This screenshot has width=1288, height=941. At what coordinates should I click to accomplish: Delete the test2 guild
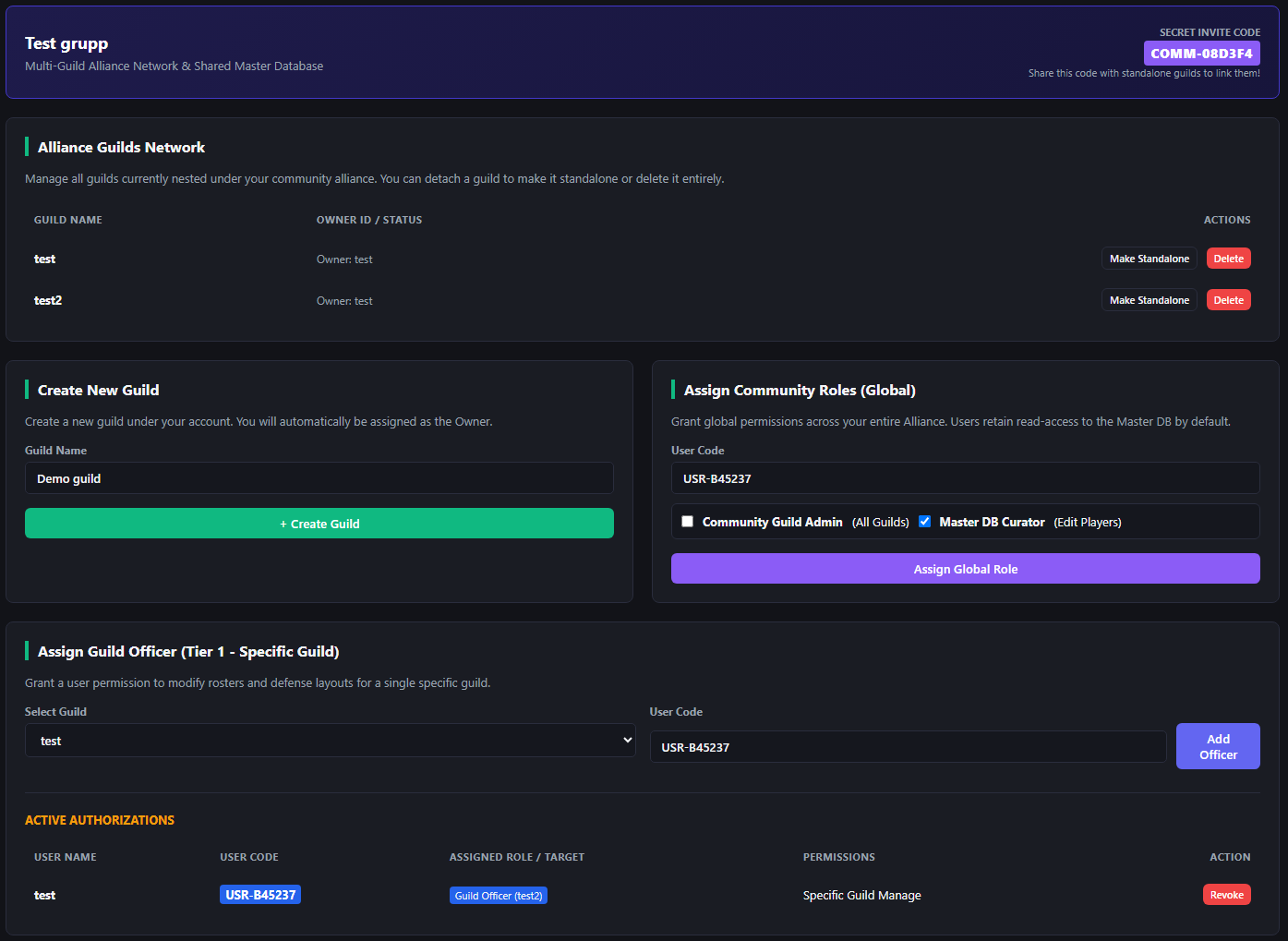click(x=1229, y=300)
